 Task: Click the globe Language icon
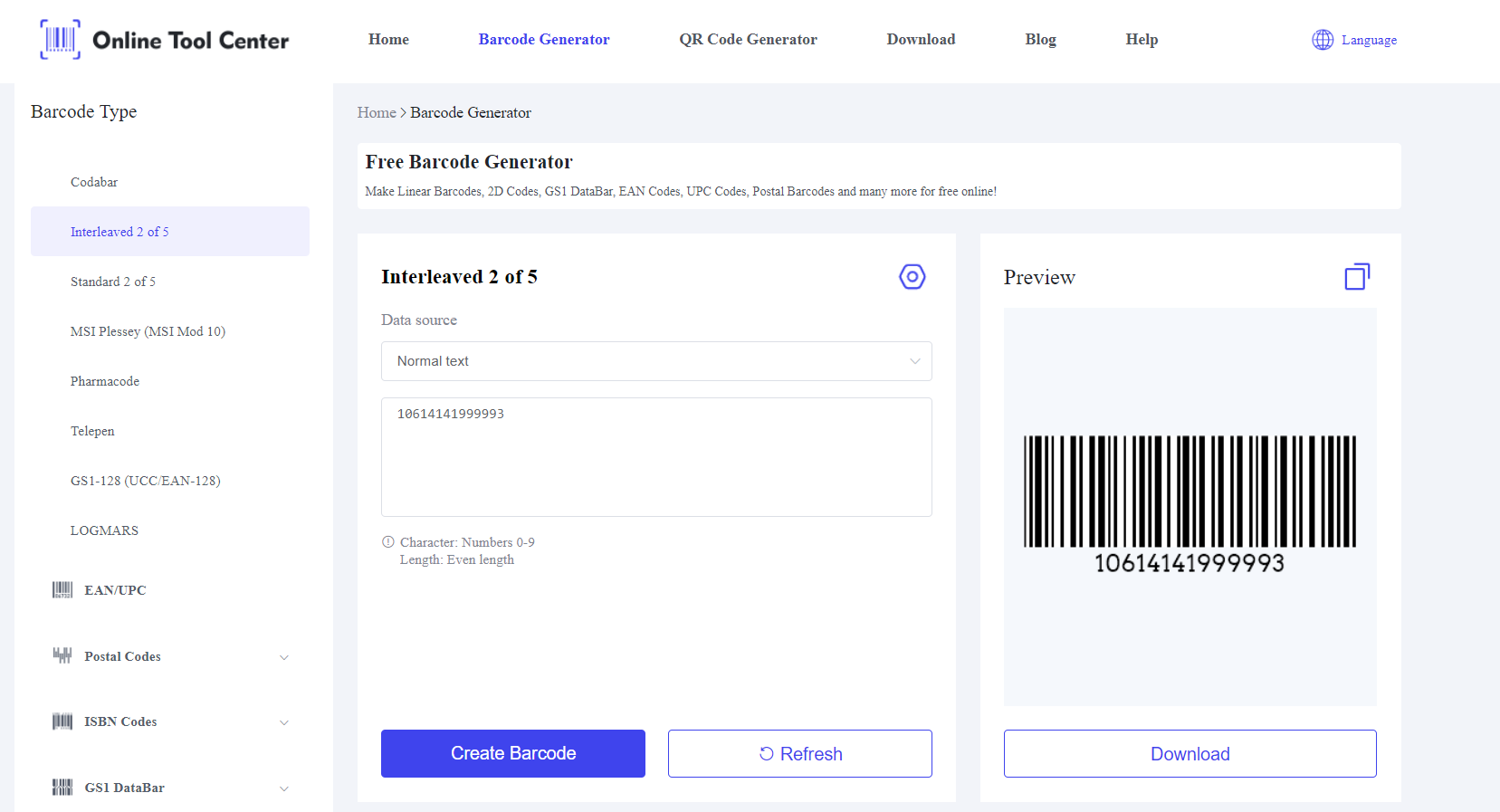click(x=1323, y=40)
